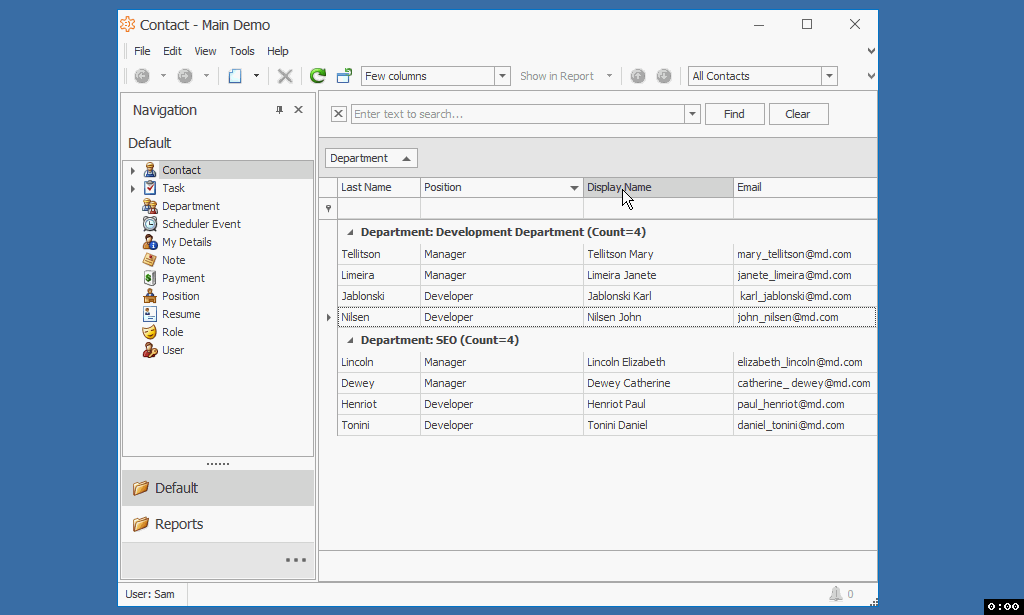Open the File menu
This screenshot has width=1024, height=615.
pyautogui.click(x=142, y=51)
